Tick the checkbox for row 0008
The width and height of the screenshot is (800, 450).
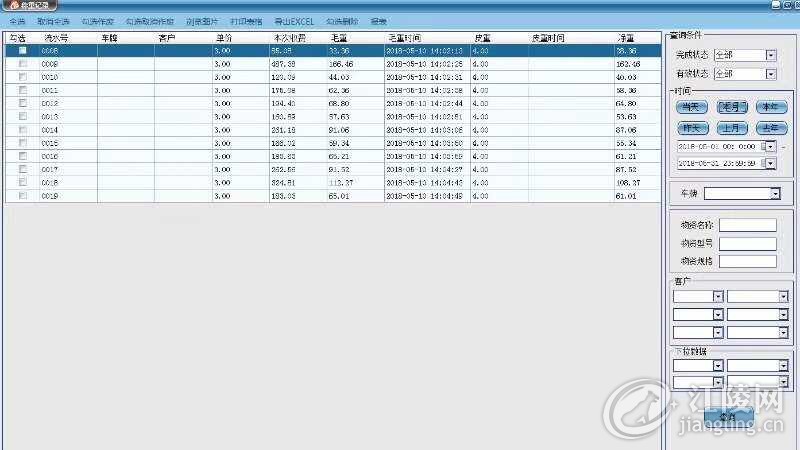coord(22,51)
